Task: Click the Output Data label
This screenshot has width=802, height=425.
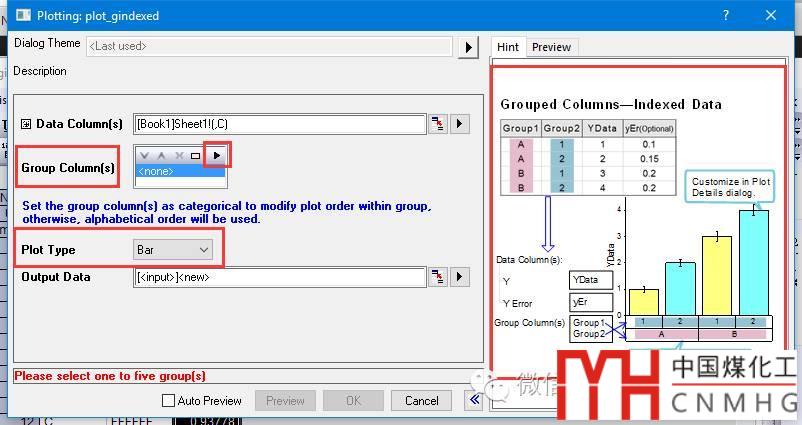Action: [x=56, y=277]
